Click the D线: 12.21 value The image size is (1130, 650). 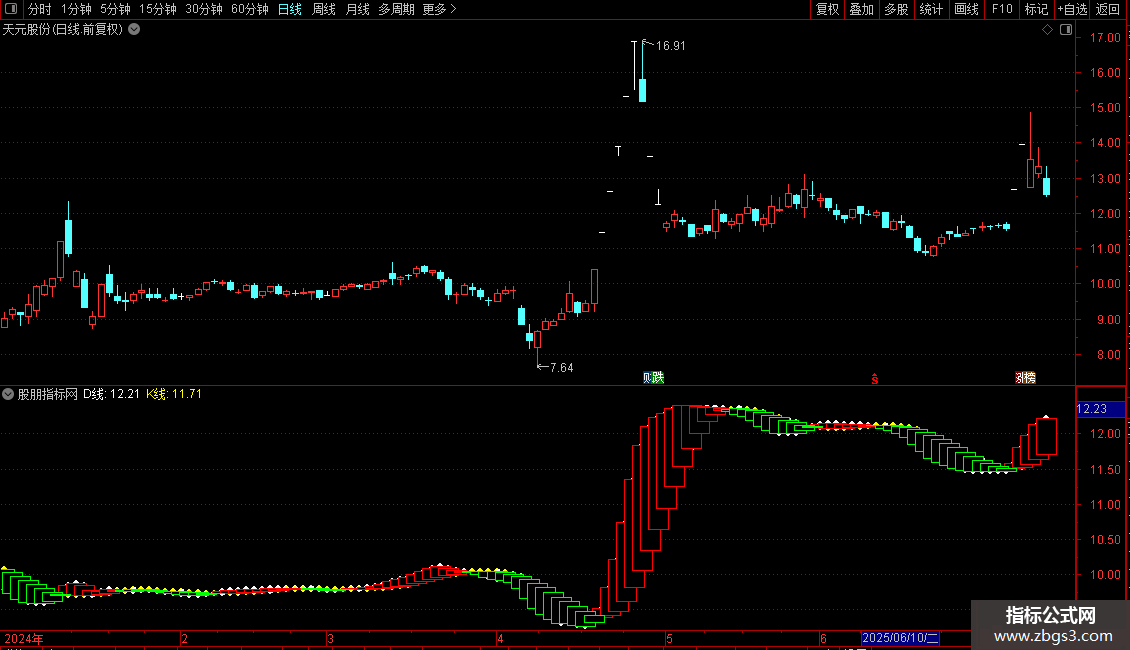click(x=111, y=394)
